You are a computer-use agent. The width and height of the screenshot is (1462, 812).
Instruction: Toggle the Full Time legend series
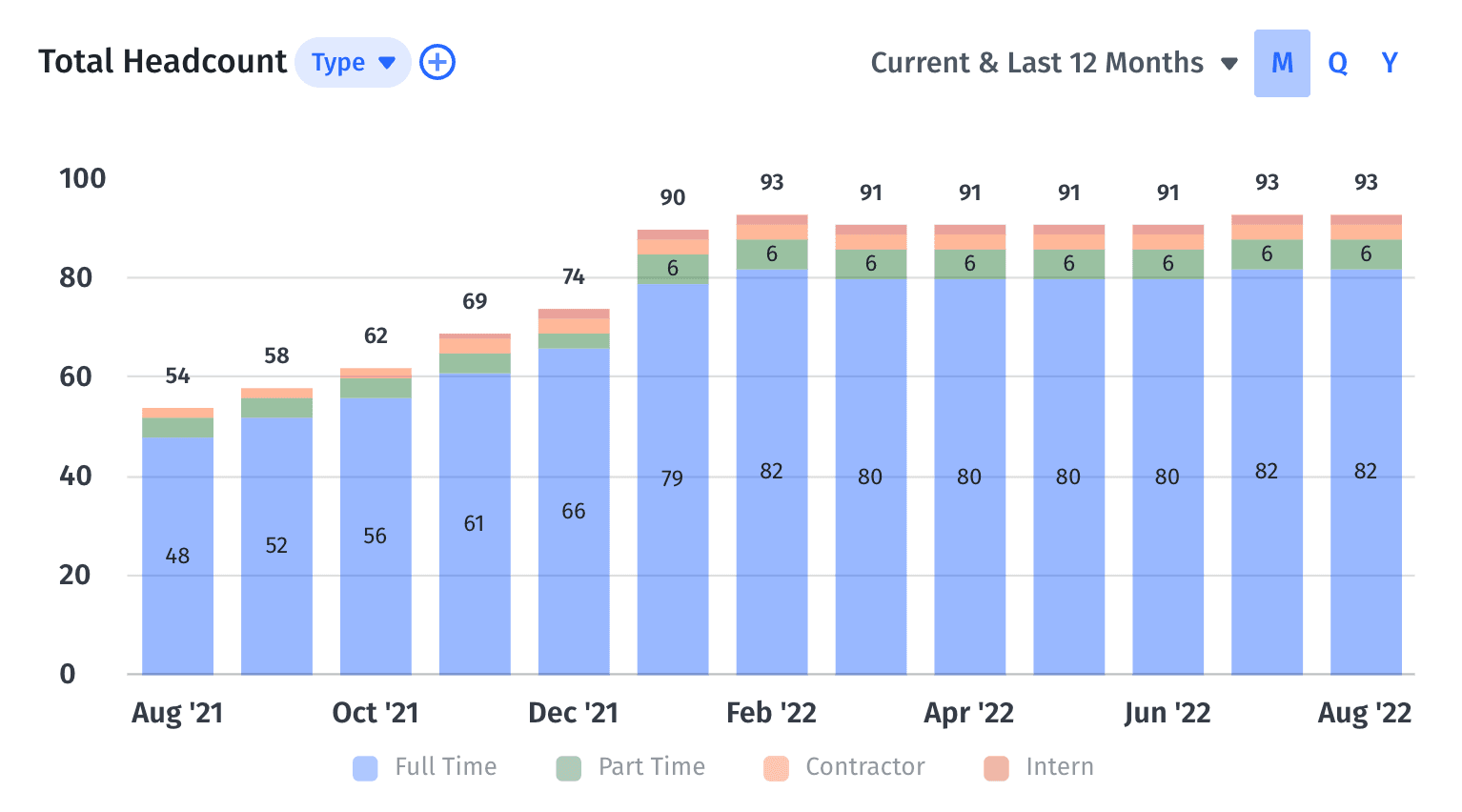click(425, 767)
